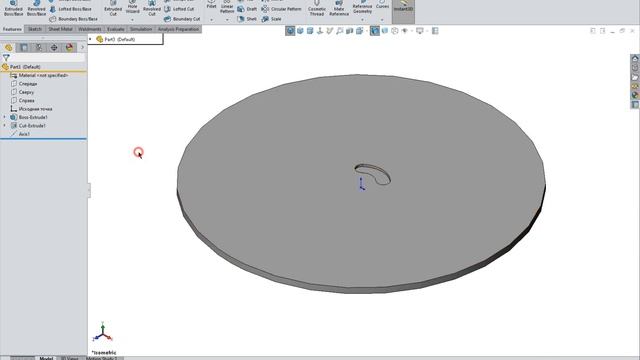The width and height of the screenshot is (640, 360).
Task: Select the Revolved Boss/Base tool
Action: point(36,8)
